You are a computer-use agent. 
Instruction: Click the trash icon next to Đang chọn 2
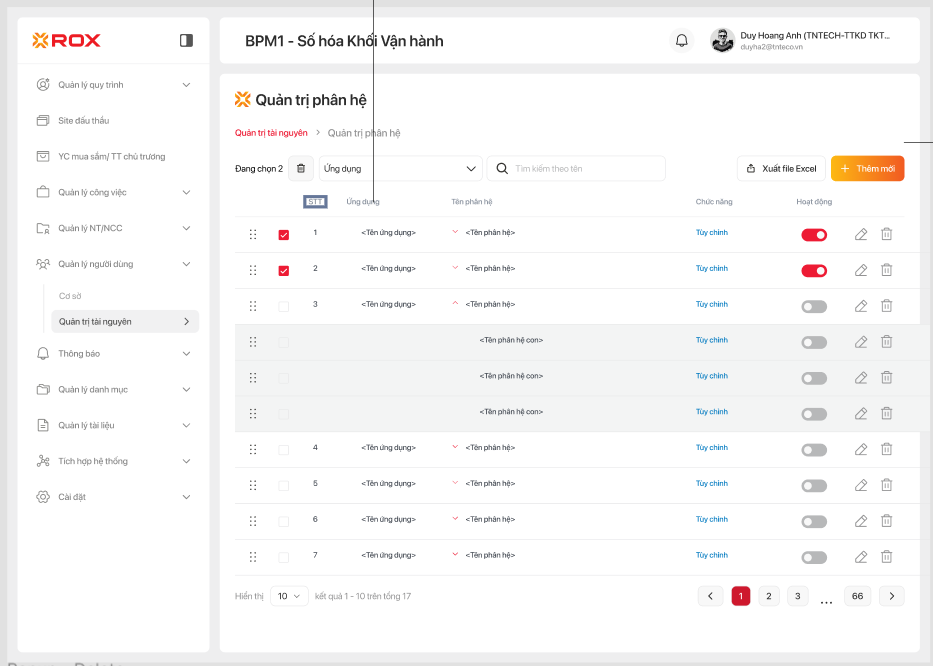tap(301, 169)
